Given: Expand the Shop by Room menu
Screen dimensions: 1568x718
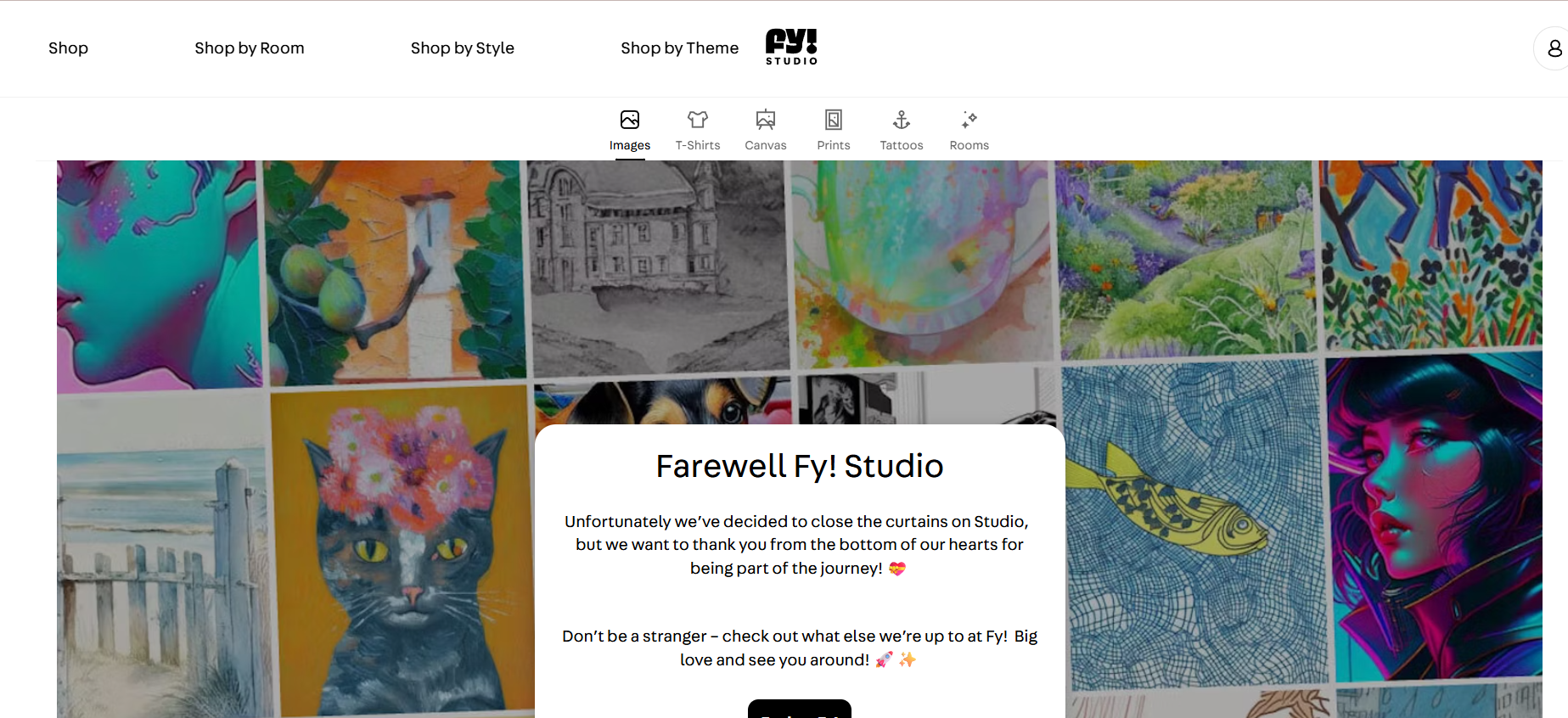Looking at the screenshot, I should pos(249,48).
